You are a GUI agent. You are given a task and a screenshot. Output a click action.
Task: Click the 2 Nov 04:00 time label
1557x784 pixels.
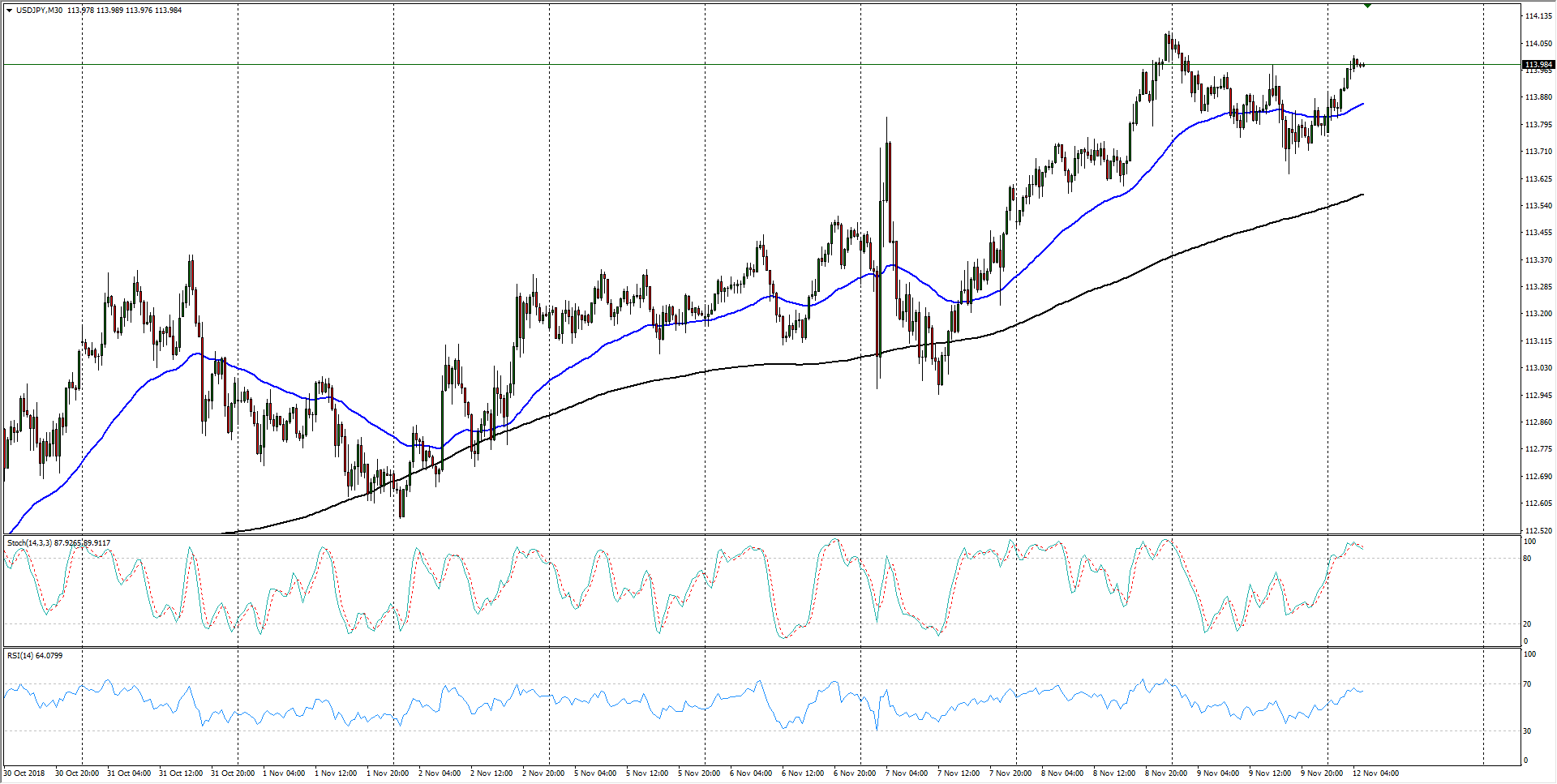(x=440, y=773)
